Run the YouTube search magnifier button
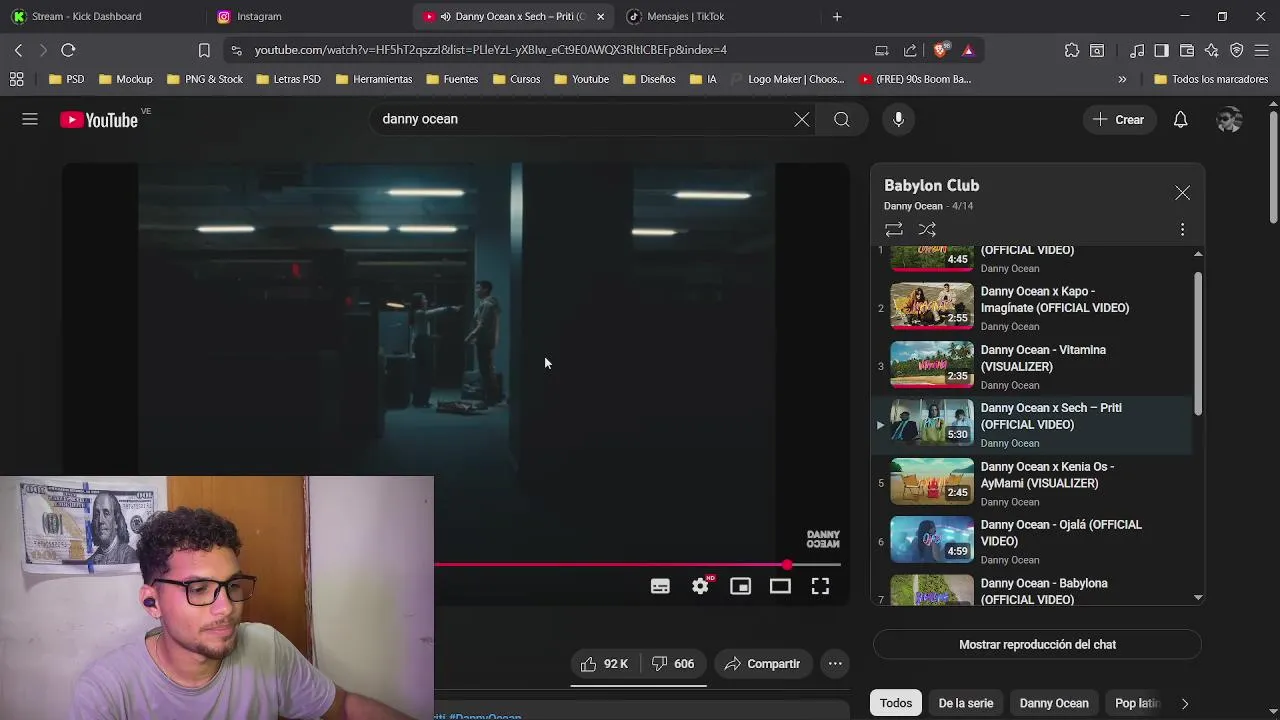 842,120
